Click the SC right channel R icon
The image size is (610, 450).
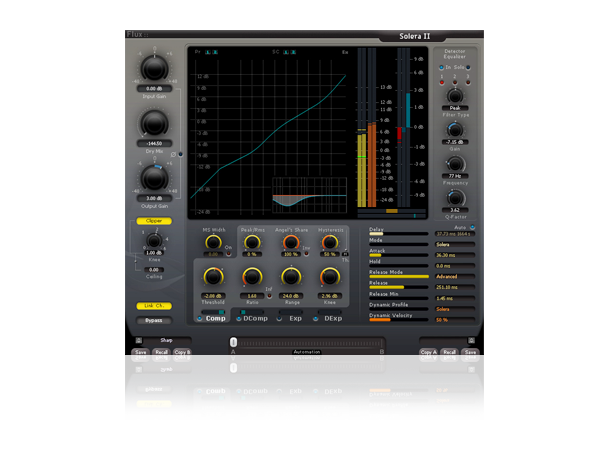(293, 52)
